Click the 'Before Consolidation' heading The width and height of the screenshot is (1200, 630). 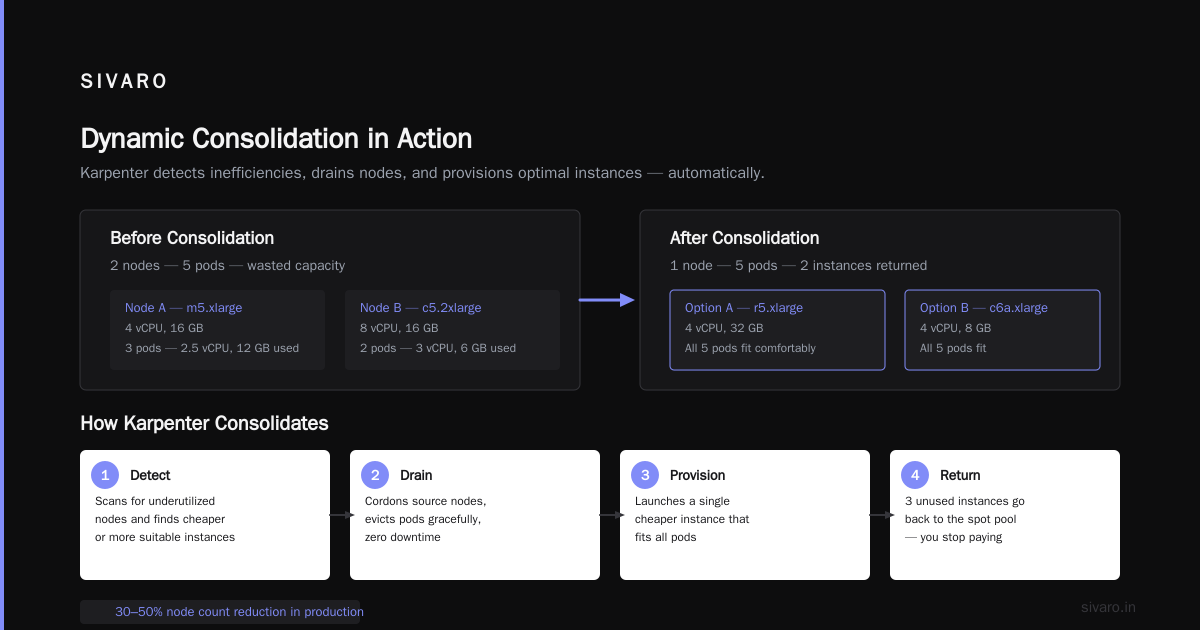click(192, 238)
